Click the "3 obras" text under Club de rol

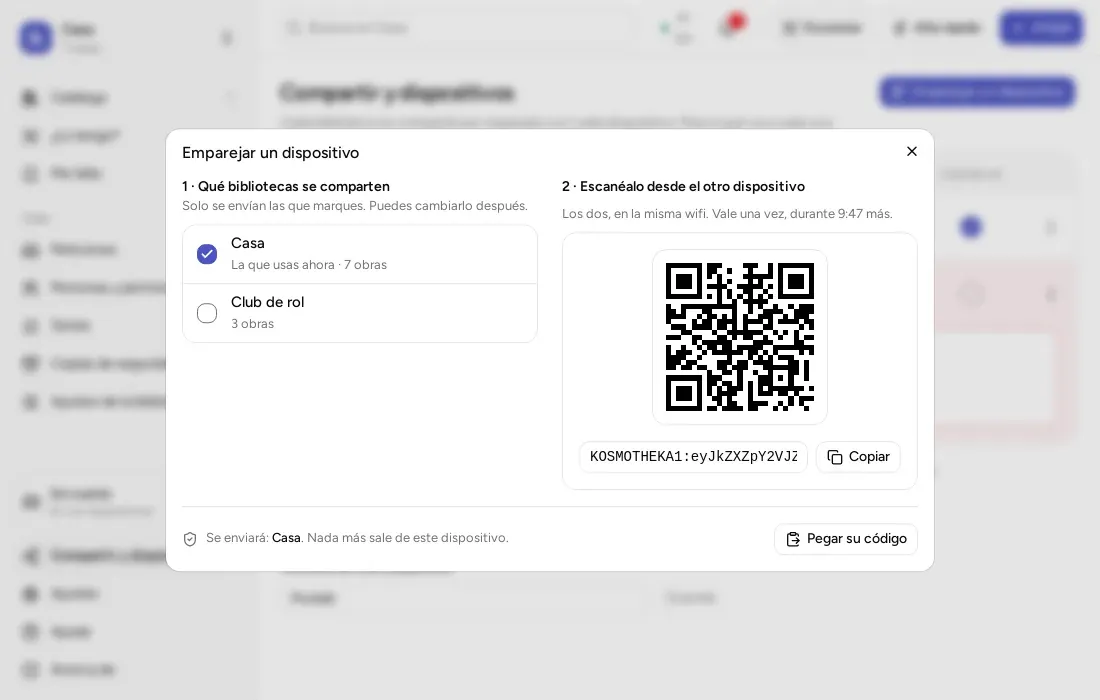pos(253,324)
